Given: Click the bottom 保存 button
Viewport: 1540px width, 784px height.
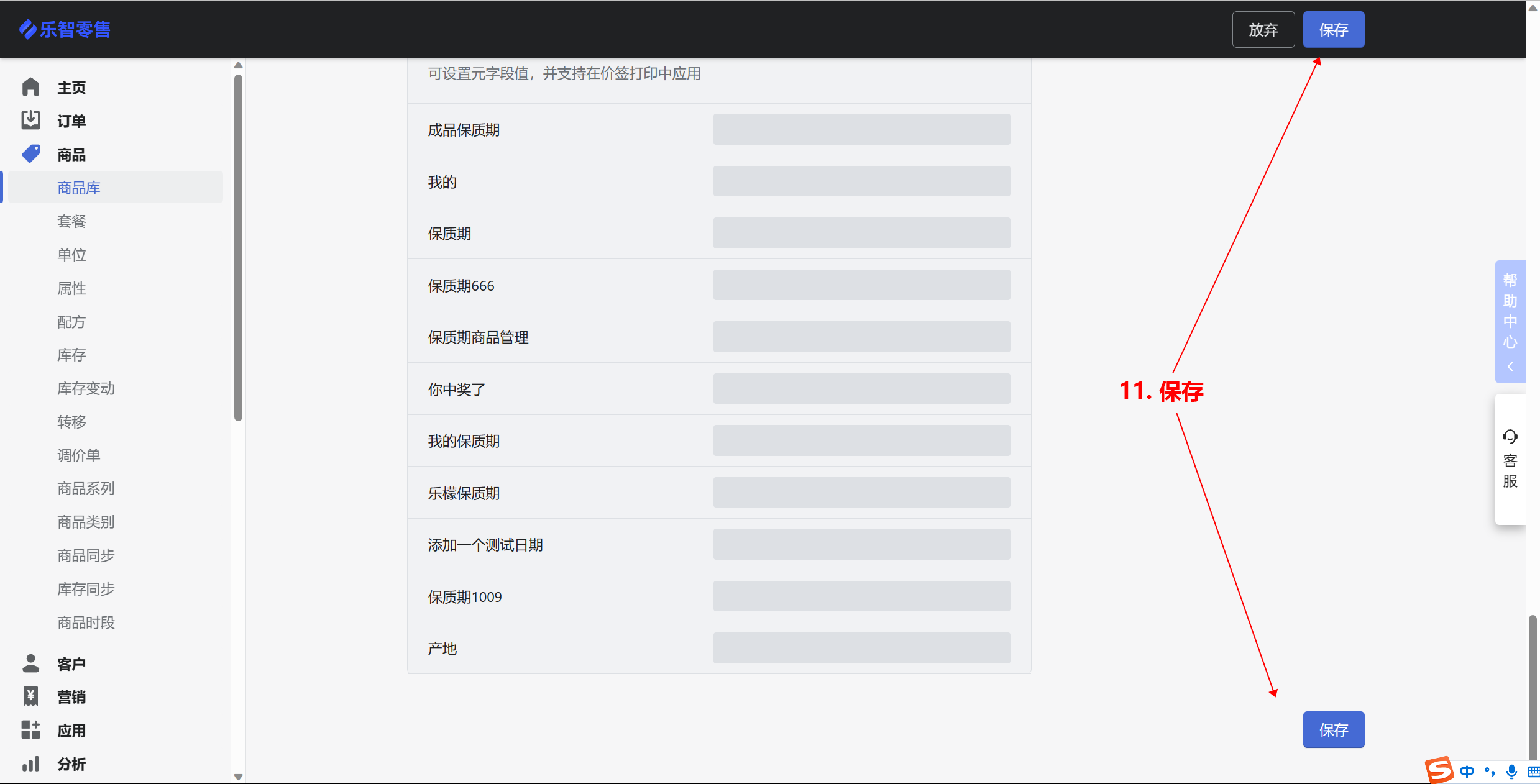Looking at the screenshot, I should (1333, 729).
